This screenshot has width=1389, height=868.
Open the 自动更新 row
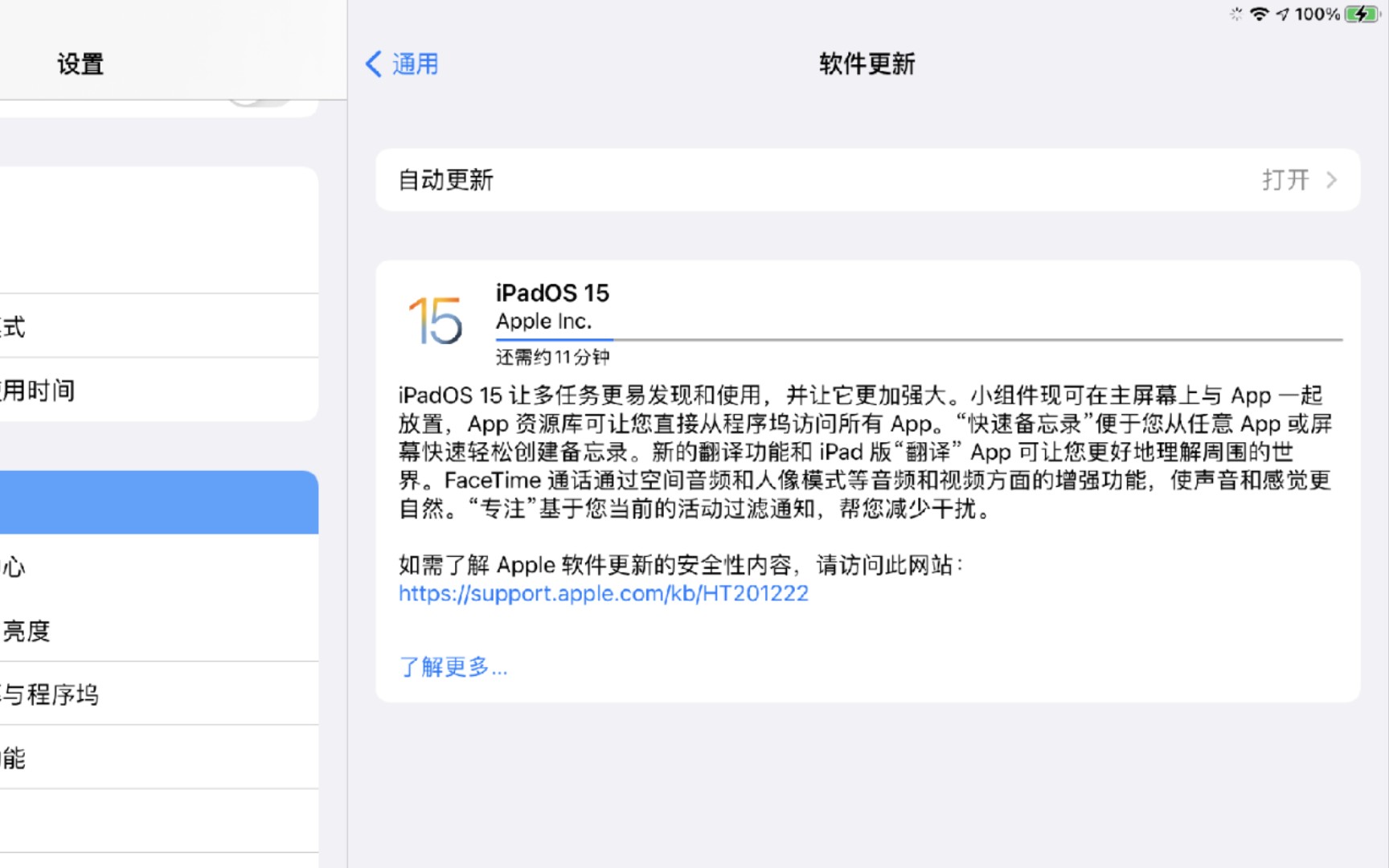(x=867, y=179)
